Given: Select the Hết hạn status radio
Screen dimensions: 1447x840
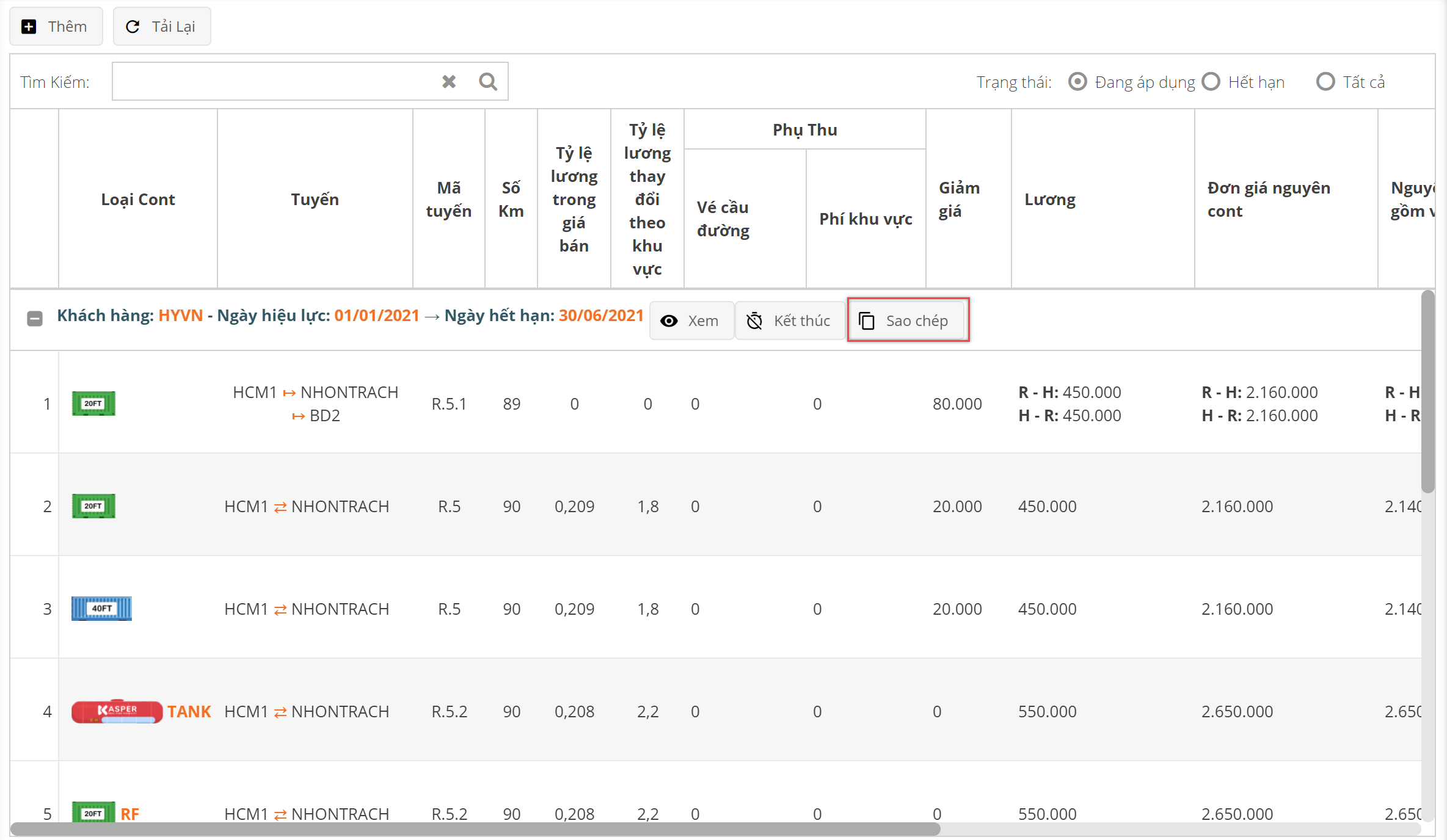Looking at the screenshot, I should tap(1211, 82).
